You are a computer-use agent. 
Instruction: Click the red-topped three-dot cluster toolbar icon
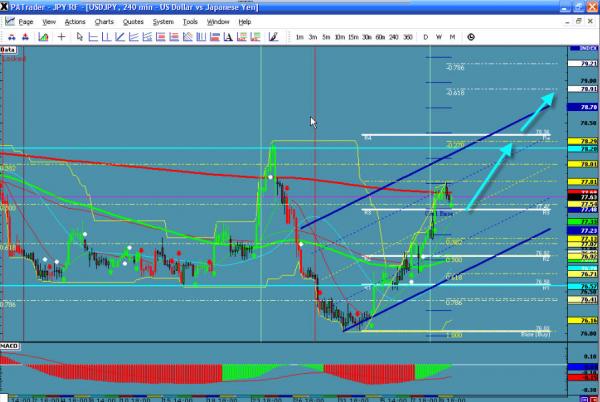25,37
